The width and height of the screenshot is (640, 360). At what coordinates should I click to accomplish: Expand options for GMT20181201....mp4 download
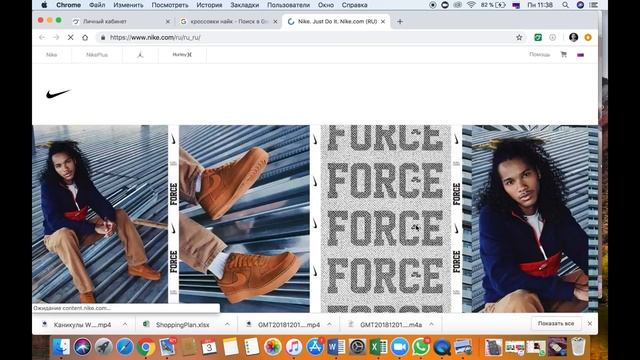(329, 324)
